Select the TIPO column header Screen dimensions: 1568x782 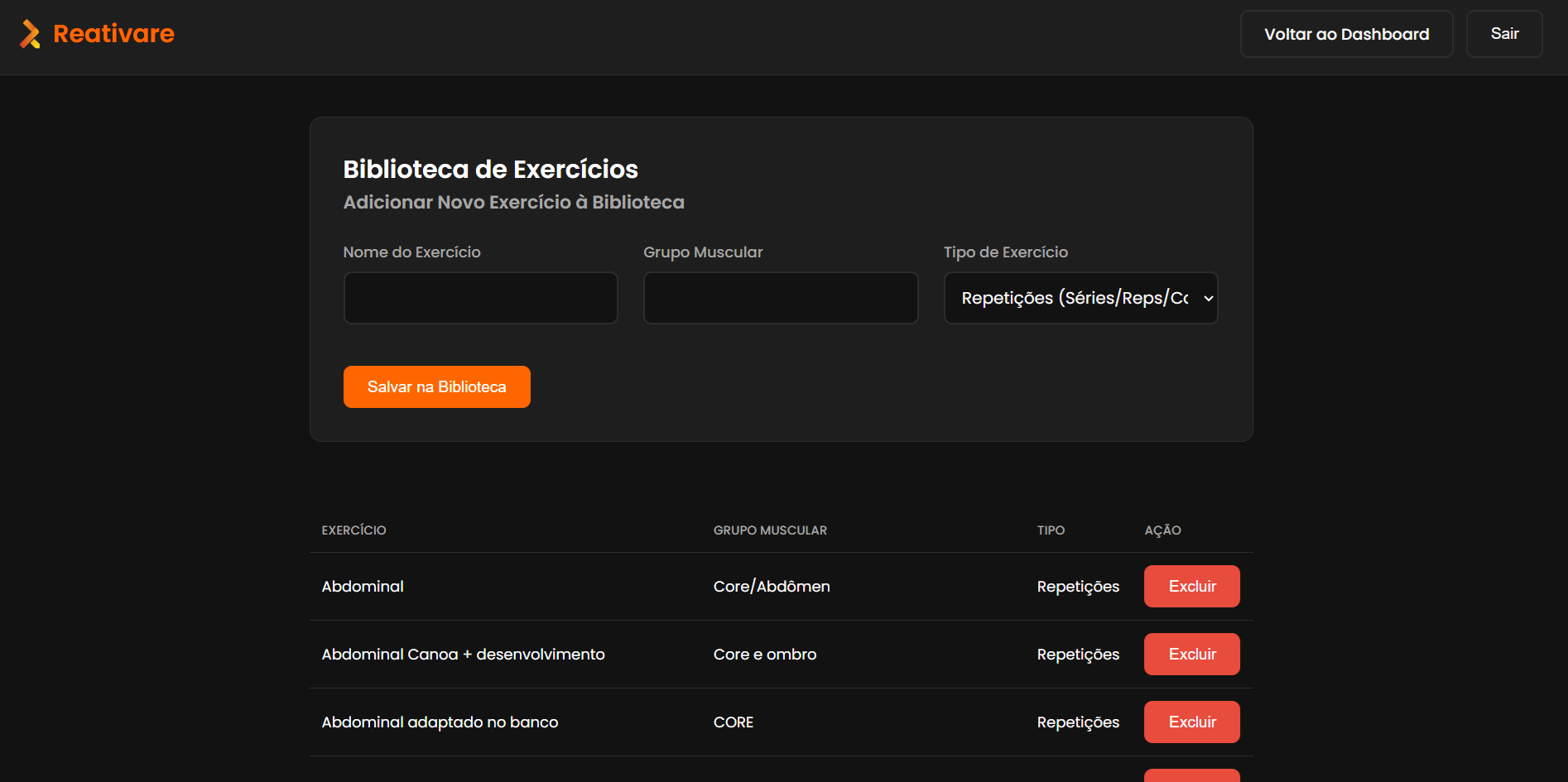coord(1051,530)
